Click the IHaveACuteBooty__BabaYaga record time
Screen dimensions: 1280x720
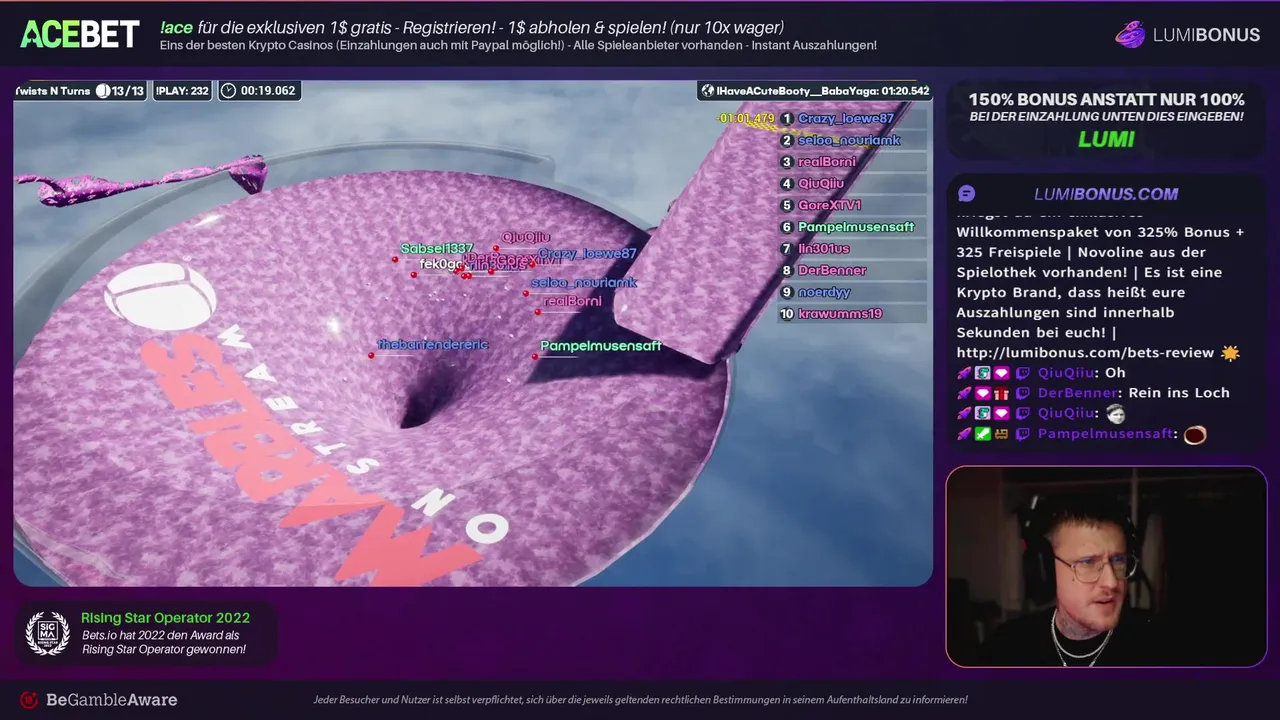click(x=815, y=91)
